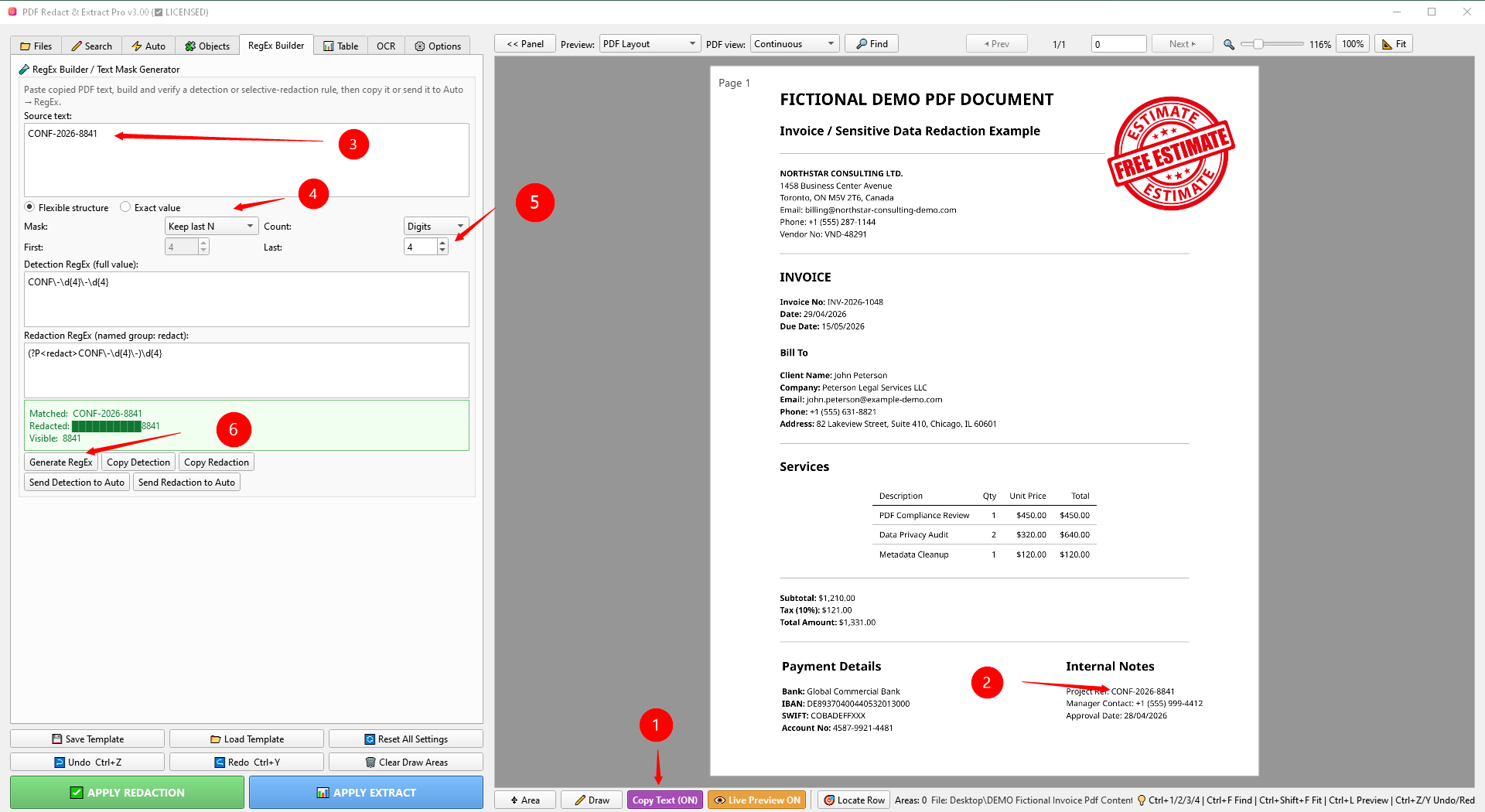Click the Metadata Cleanup service row
The image size is (1485, 812).
tap(984, 554)
